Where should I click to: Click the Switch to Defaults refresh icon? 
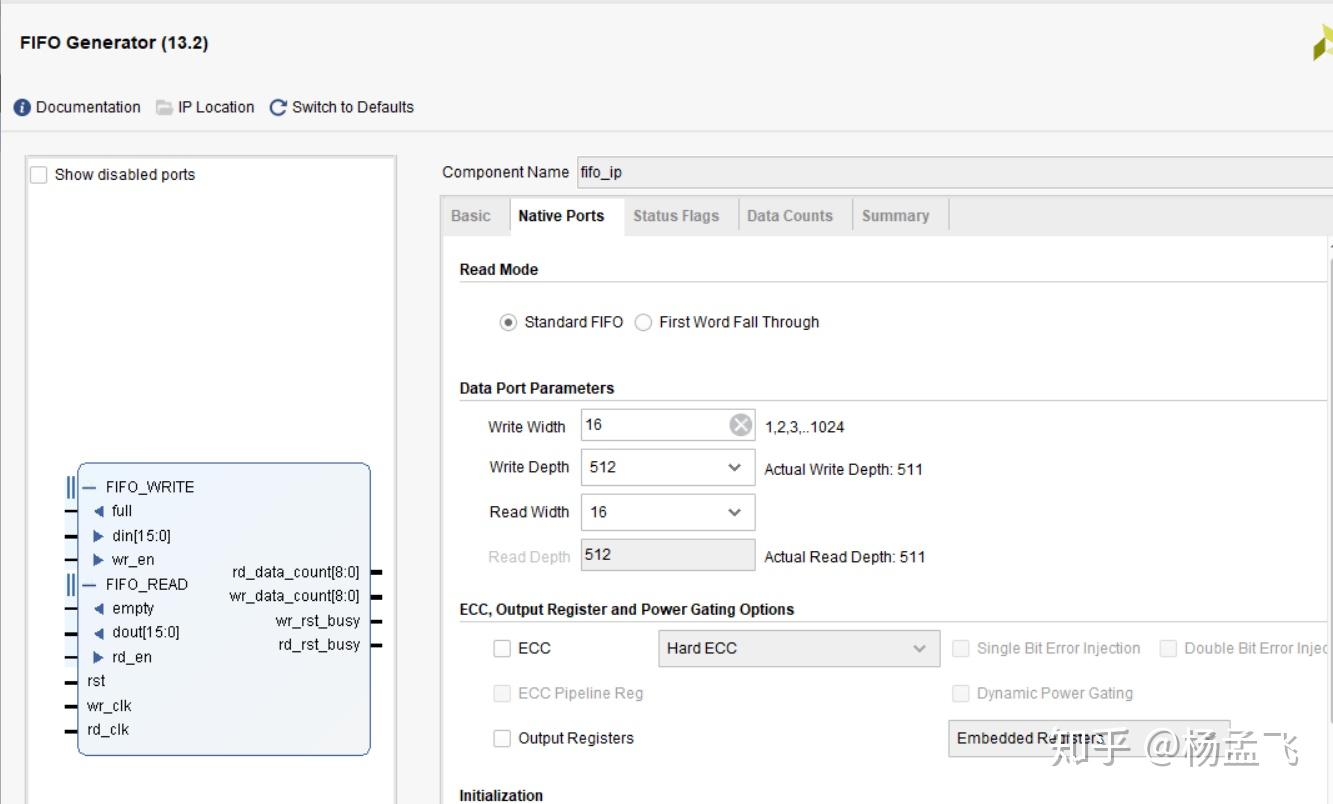pyautogui.click(x=278, y=108)
